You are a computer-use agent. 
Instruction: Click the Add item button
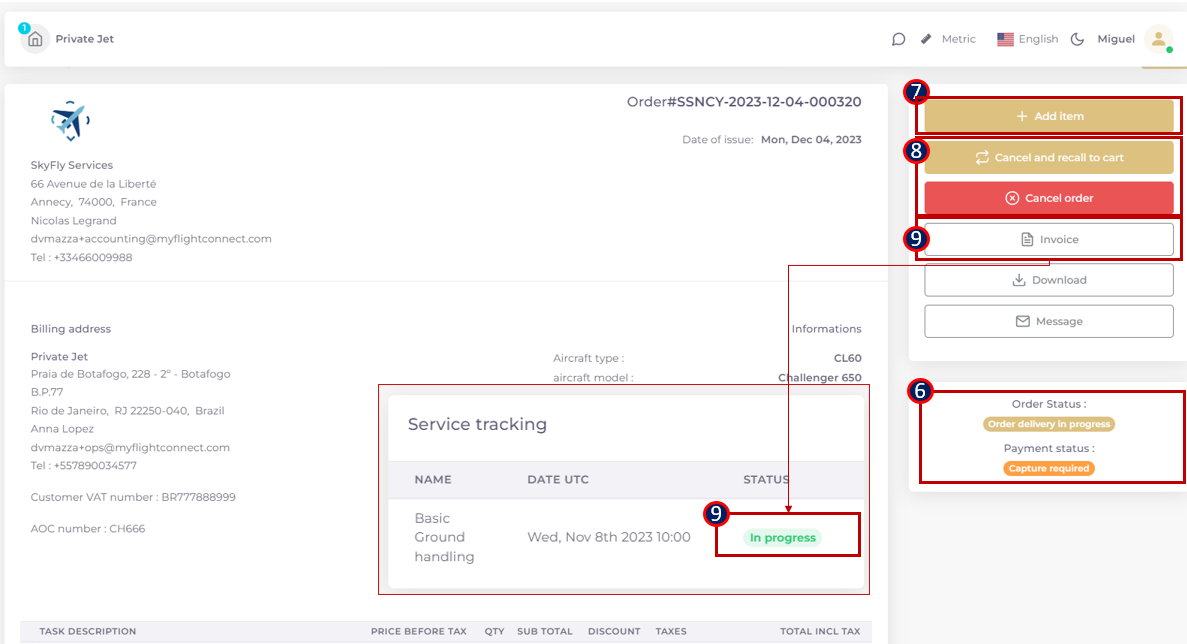point(1048,116)
